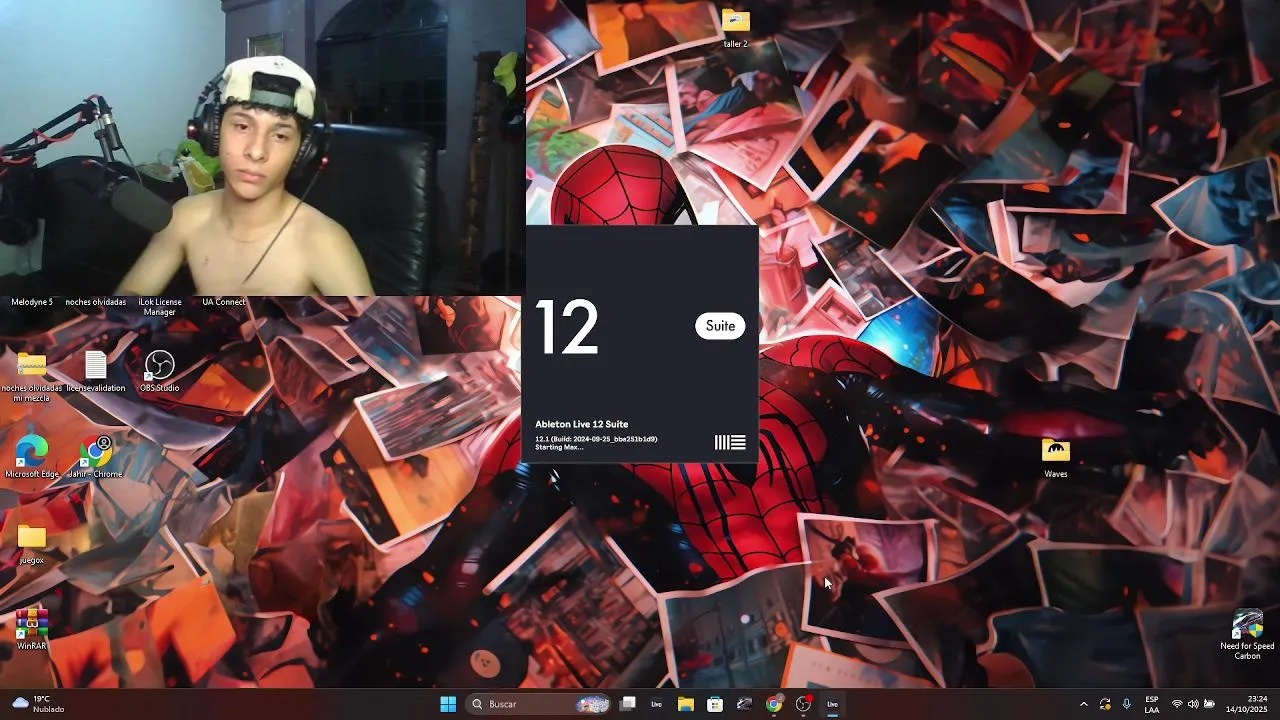Click the Ableton logo on the splash screen
This screenshot has height=720, width=1280.
tap(730, 443)
